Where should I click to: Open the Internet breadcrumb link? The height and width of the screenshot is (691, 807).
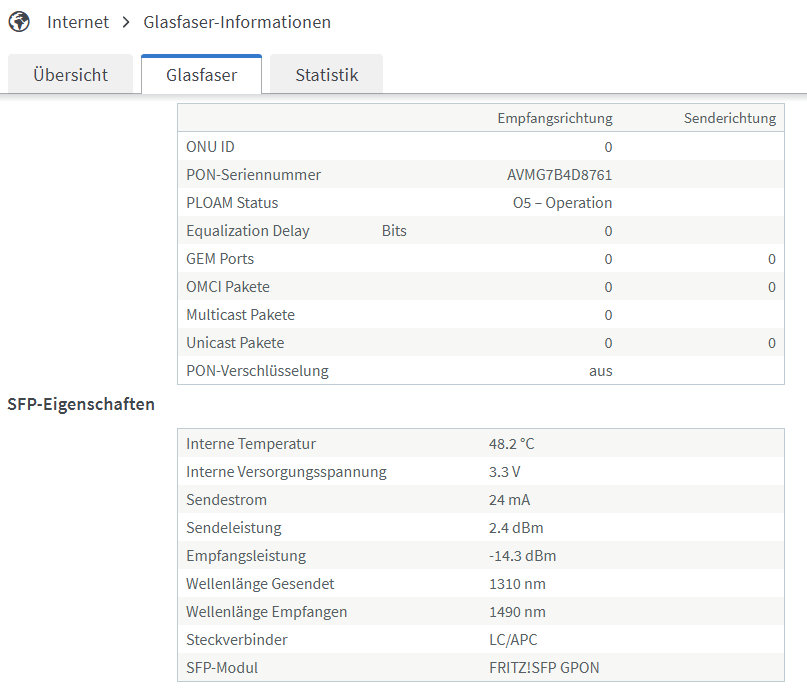coord(78,22)
